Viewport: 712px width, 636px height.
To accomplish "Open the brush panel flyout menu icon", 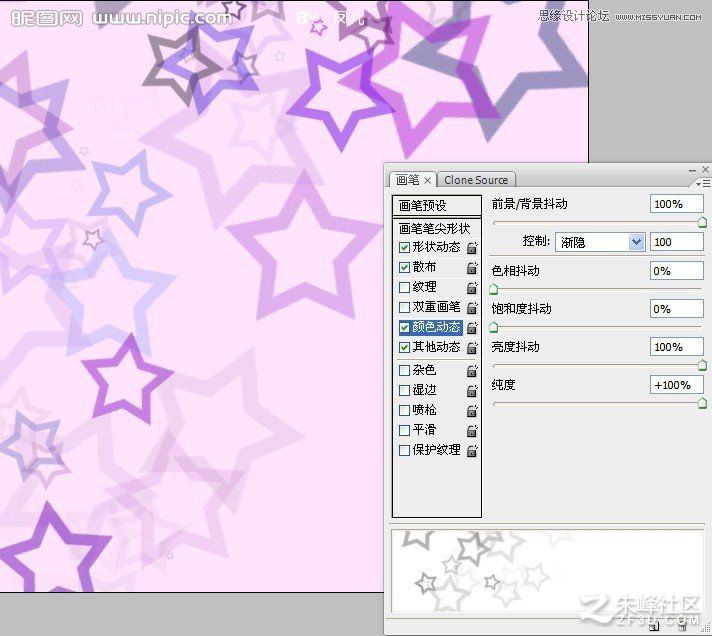I will (x=703, y=183).
